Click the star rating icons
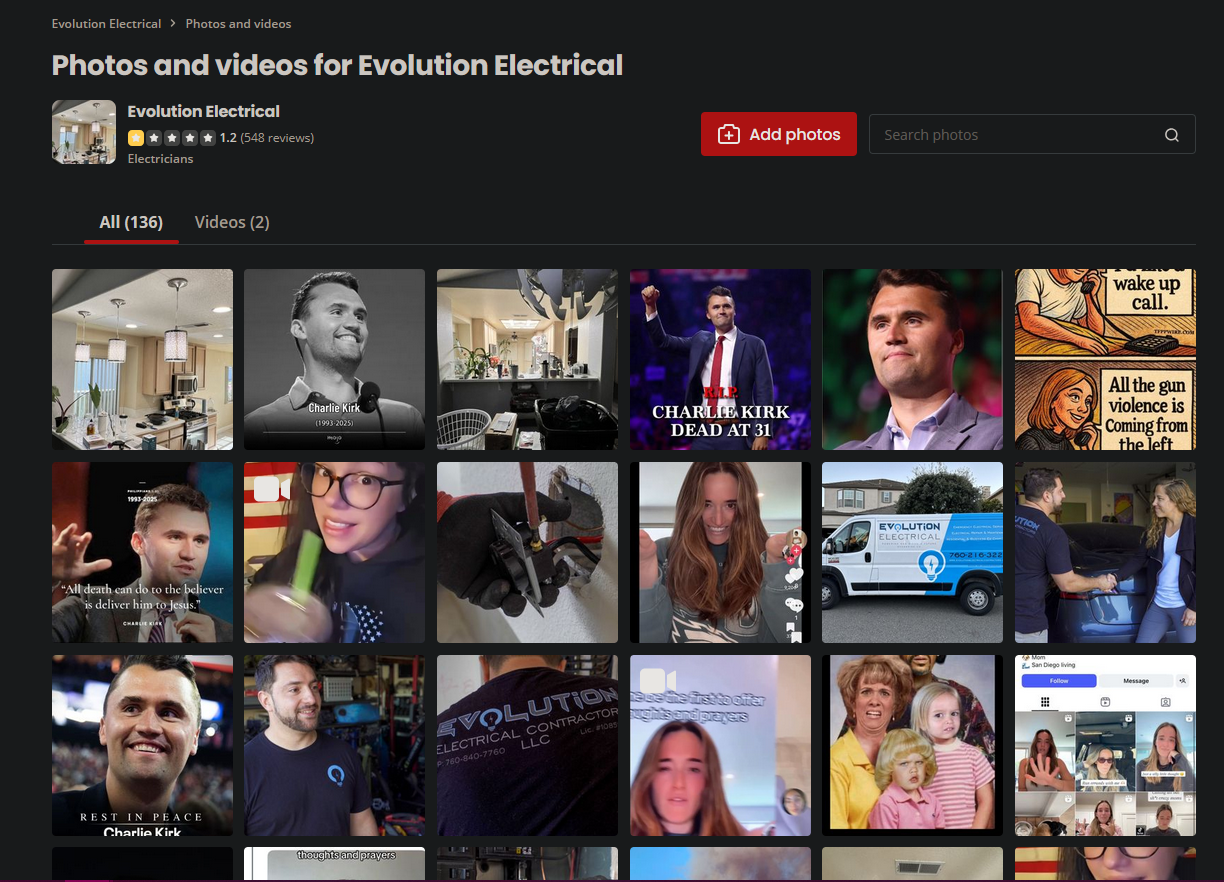The width and height of the screenshot is (1224, 882). click(171, 138)
